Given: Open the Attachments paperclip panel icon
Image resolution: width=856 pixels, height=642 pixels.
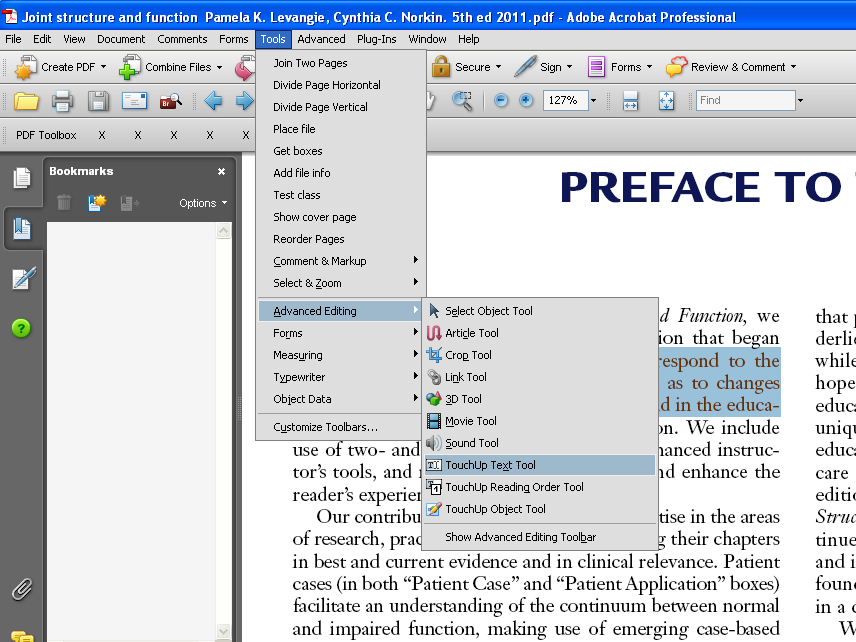Looking at the screenshot, I should 22,590.
